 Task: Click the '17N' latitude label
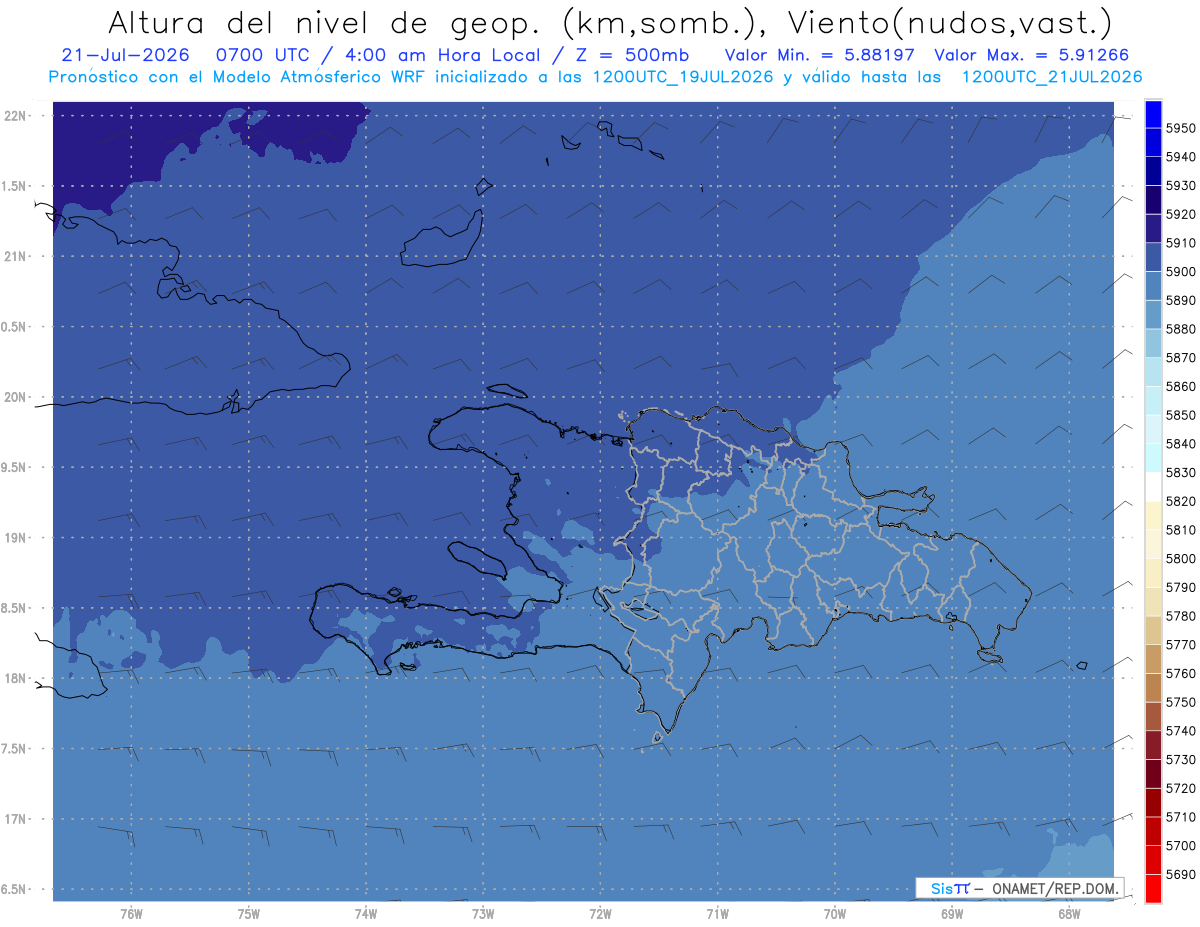15,819
